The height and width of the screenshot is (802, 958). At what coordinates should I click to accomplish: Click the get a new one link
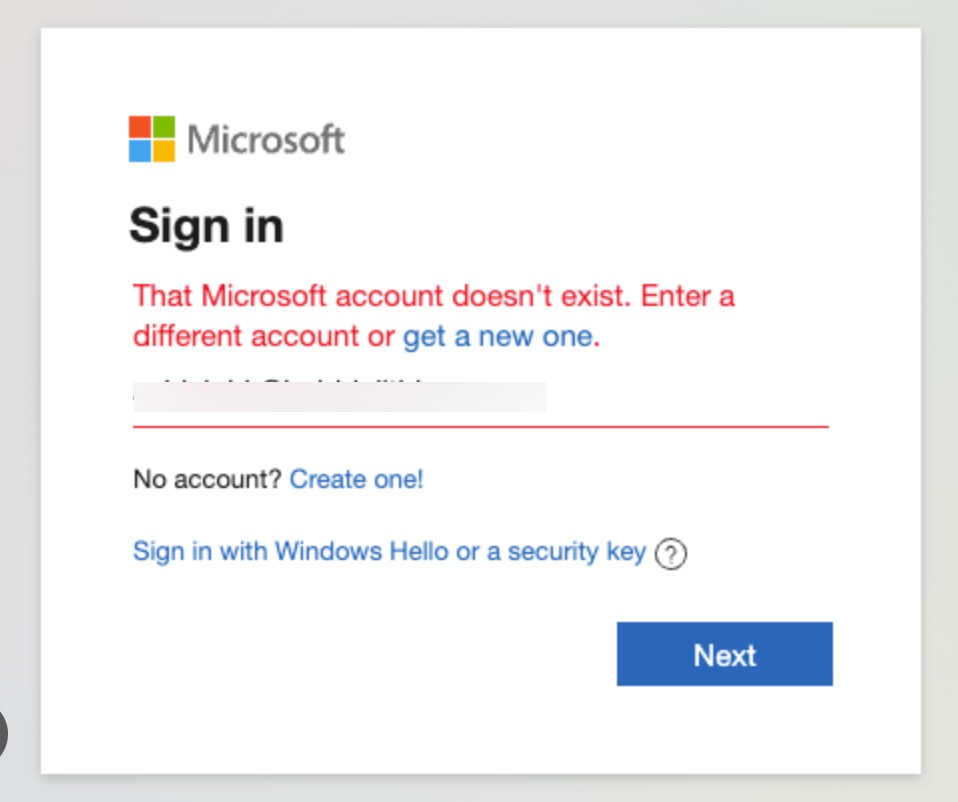[x=497, y=336]
